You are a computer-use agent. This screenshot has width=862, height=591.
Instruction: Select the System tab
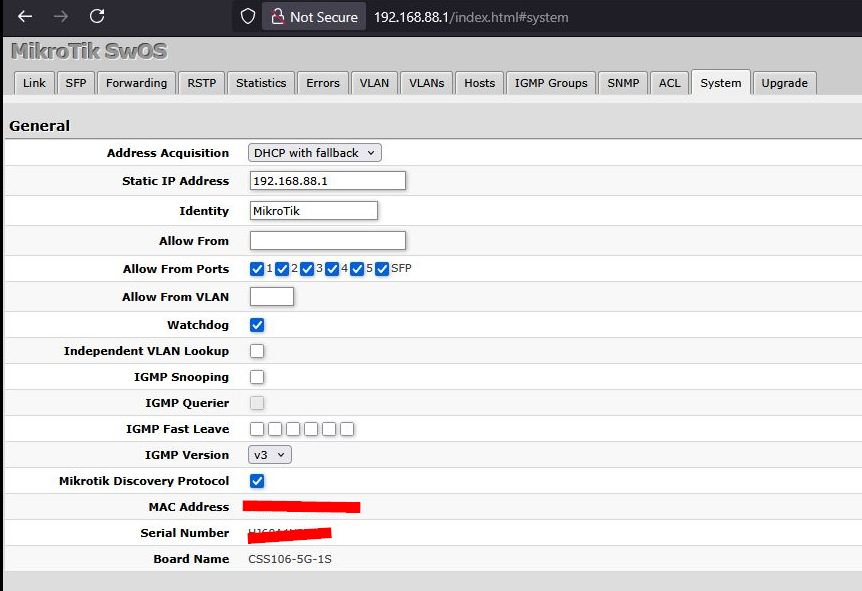coord(721,82)
